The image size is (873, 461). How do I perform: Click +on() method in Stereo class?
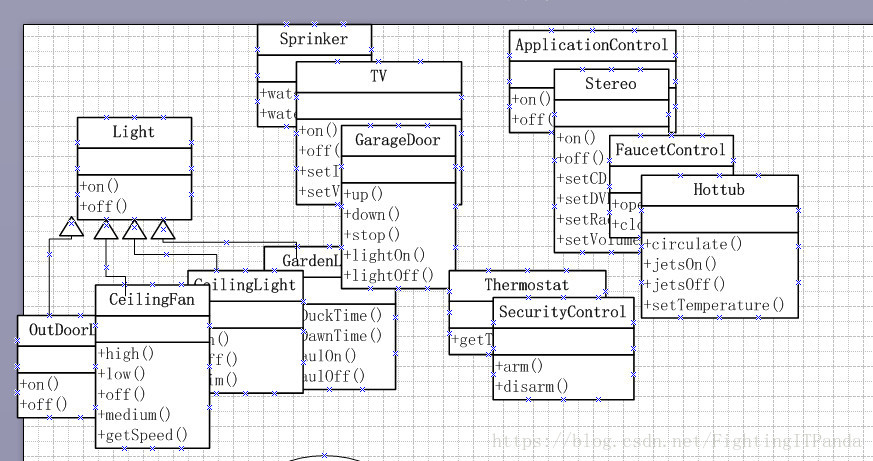576,138
